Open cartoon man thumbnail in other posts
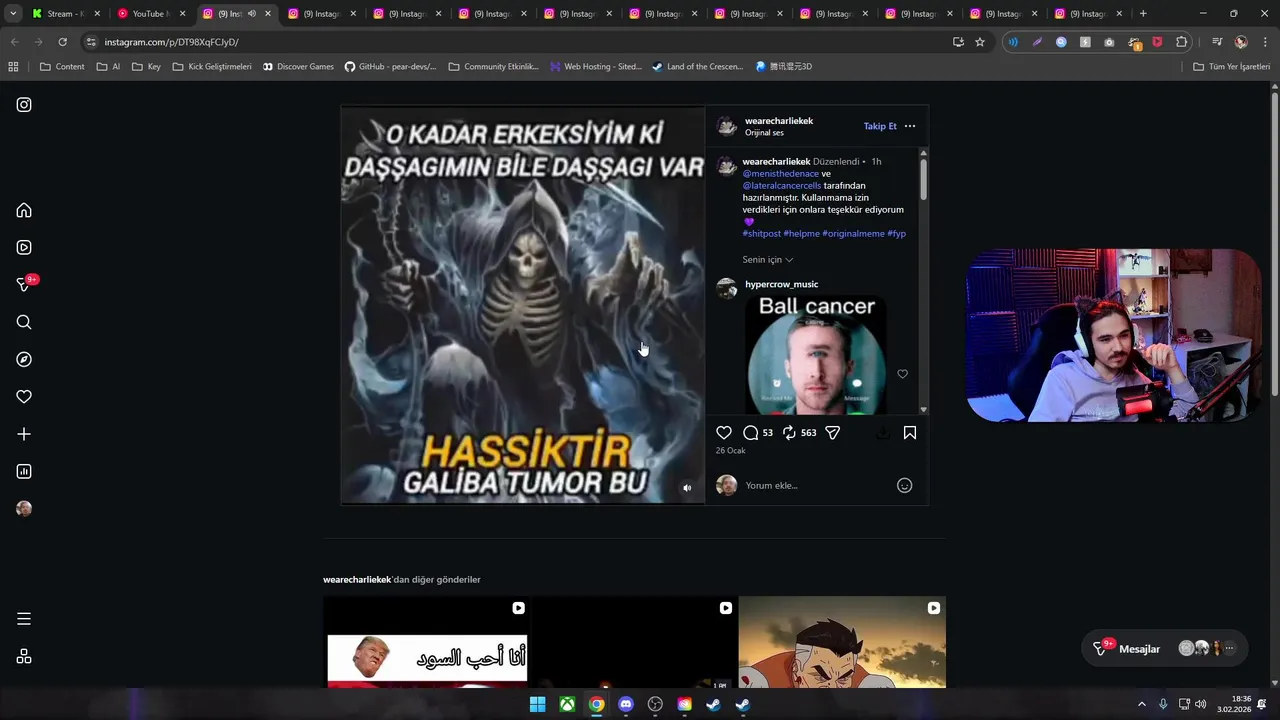This screenshot has width=1280, height=720. coord(842,642)
